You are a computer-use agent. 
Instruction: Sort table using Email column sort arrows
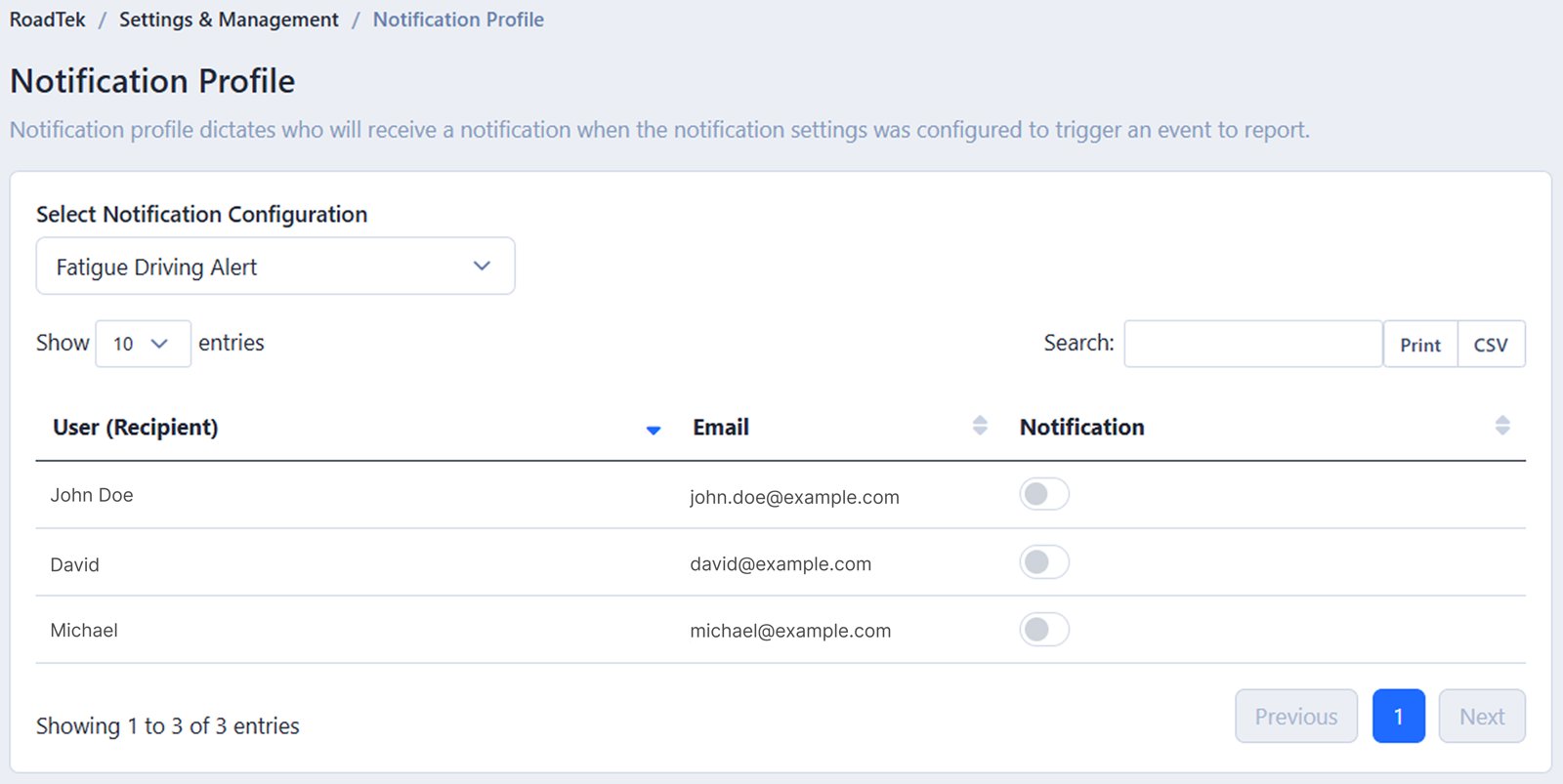pos(980,425)
